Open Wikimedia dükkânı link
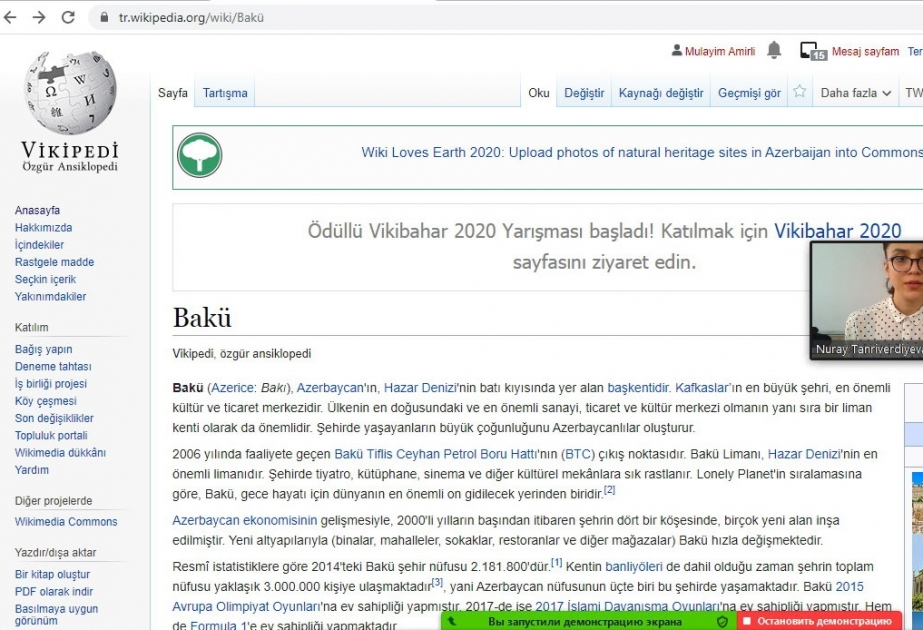The width and height of the screenshot is (923, 630). pos(60,452)
